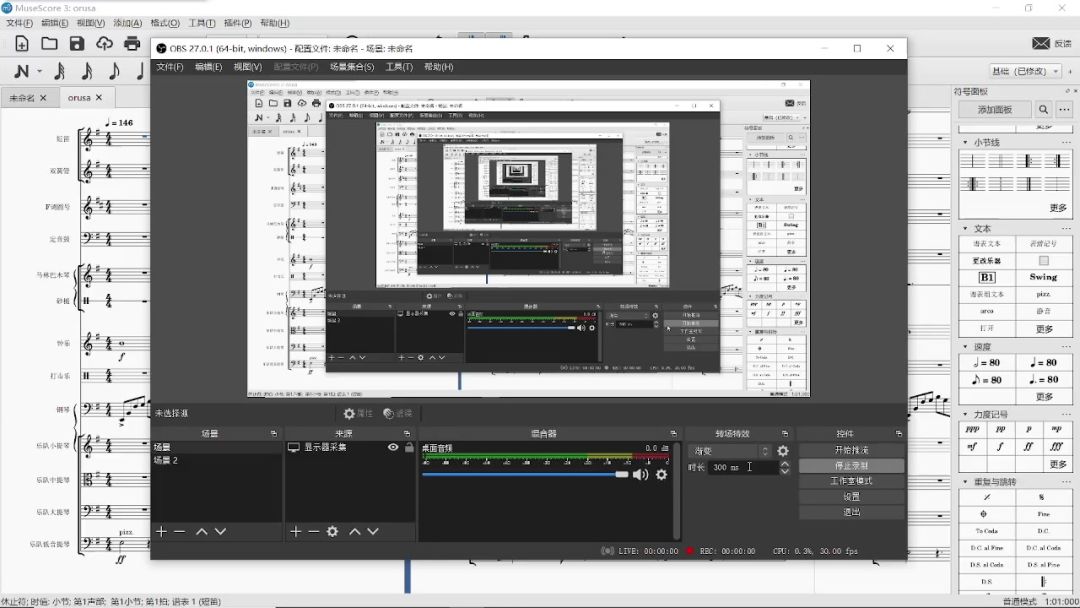Click 停止录制 to stop recording
This screenshot has height=608, width=1080.
(851, 465)
